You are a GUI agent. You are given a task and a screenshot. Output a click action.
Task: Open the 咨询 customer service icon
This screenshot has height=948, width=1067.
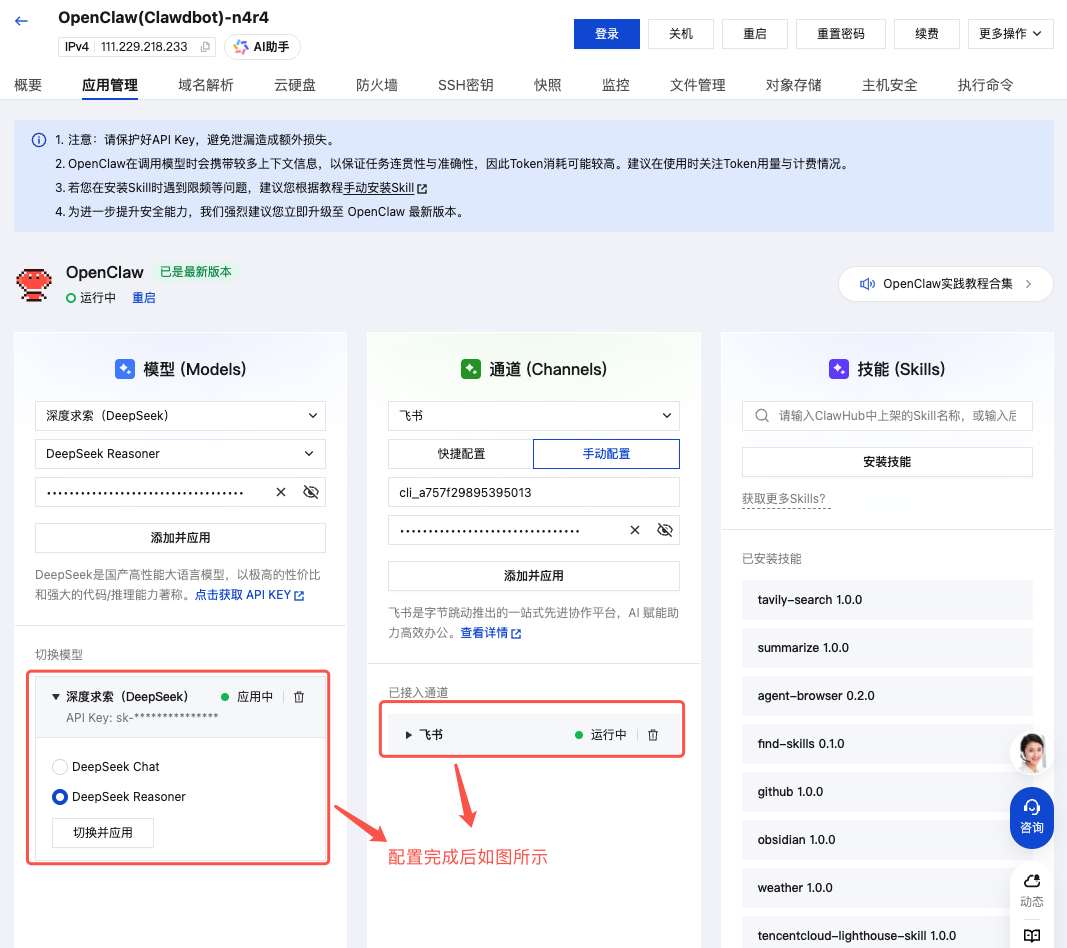pyautogui.click(x=1031, y=817)
